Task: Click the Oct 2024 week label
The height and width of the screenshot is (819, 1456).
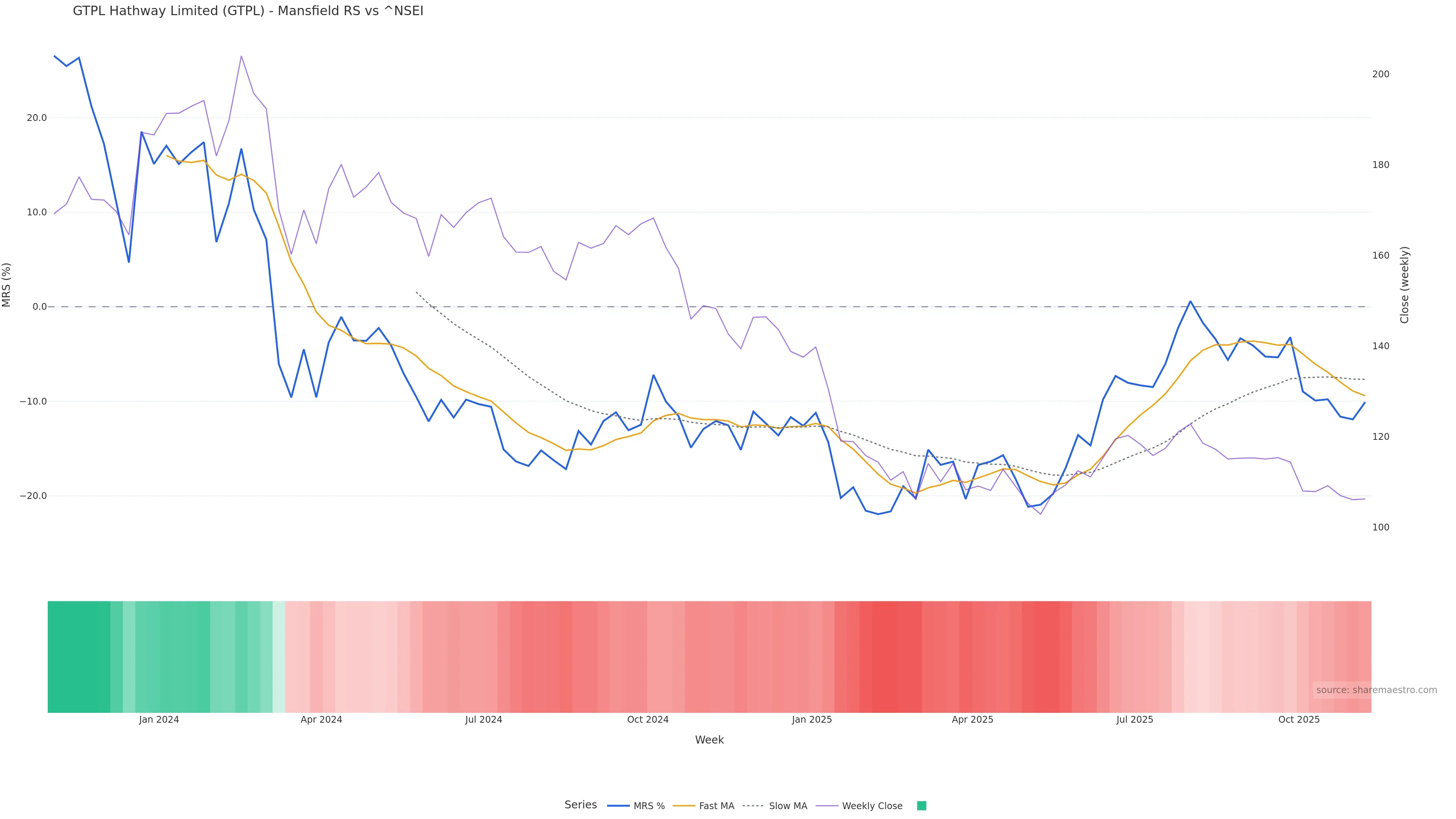Action: pos(648,720)
